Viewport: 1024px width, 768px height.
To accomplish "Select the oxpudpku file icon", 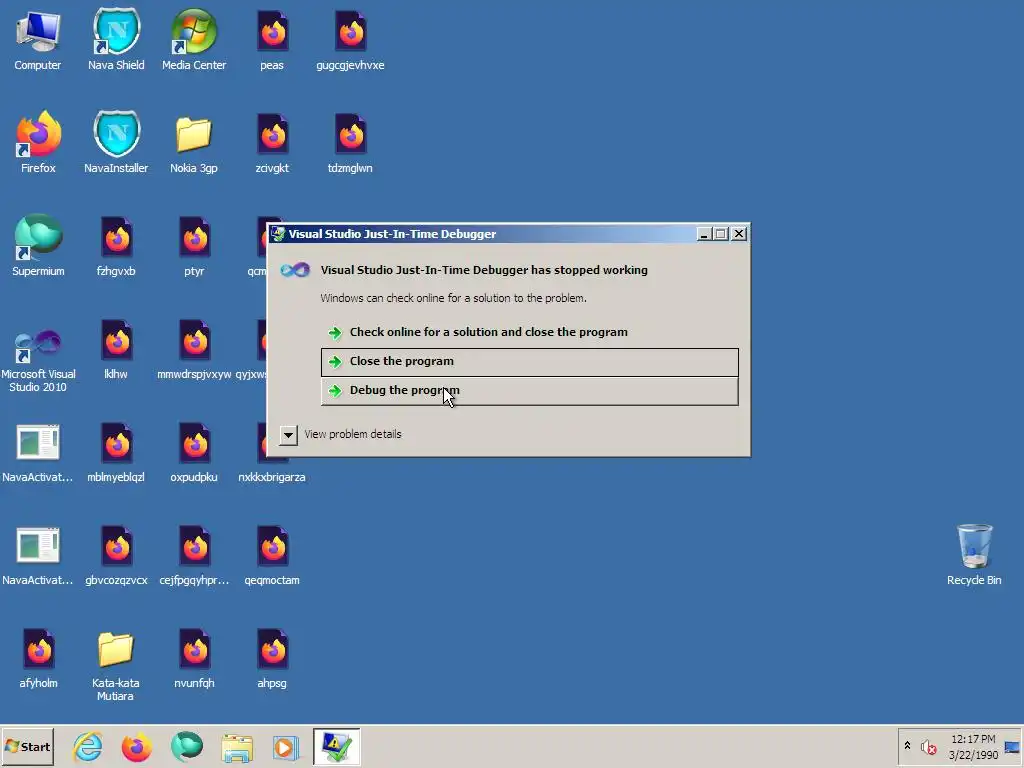I will [x=194, y=453].
